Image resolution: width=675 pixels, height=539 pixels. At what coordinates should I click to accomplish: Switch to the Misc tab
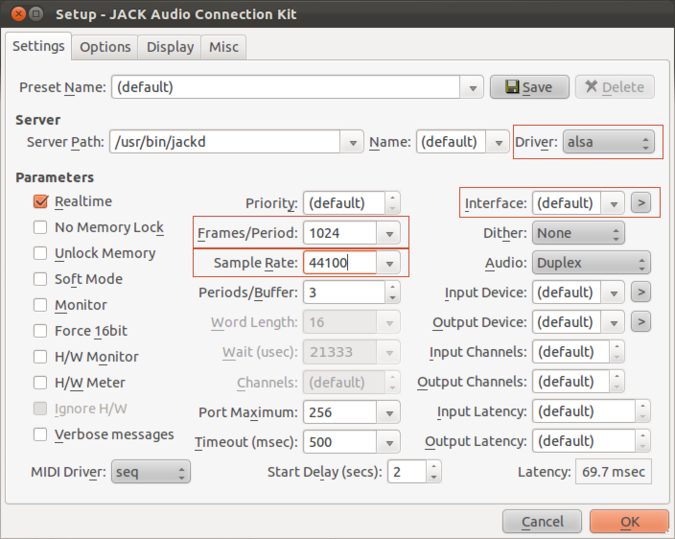223,47
